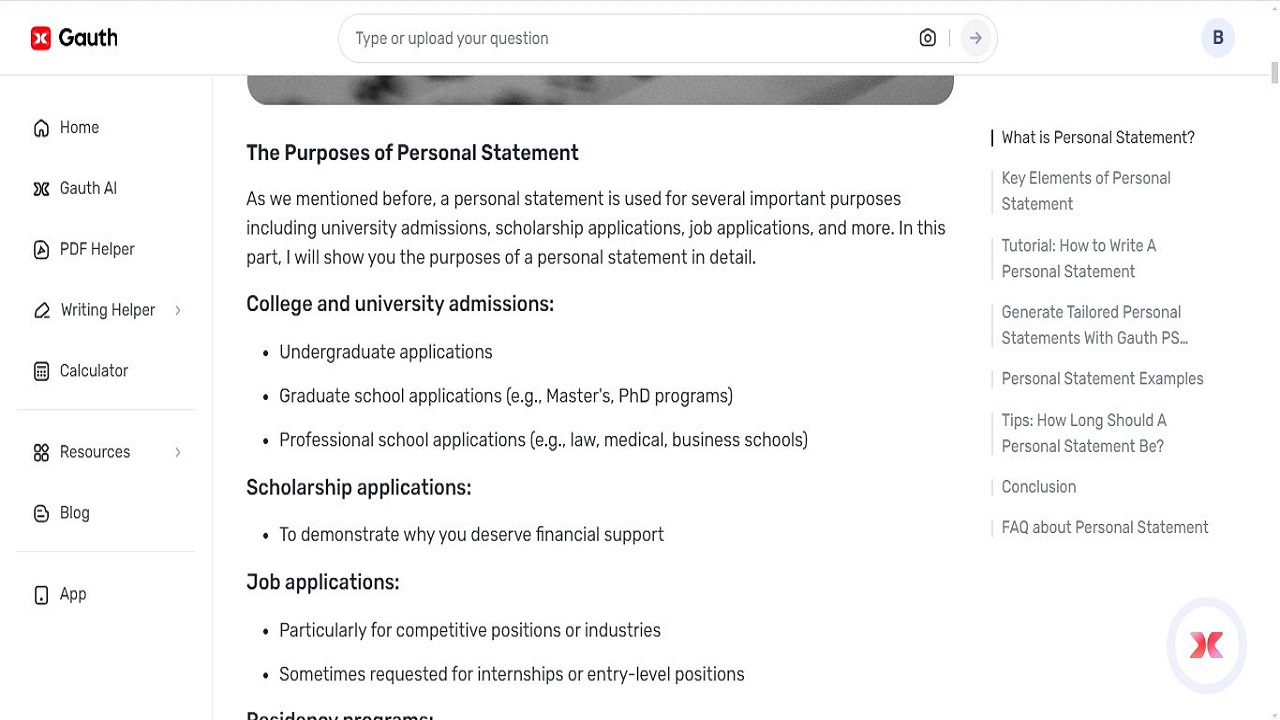The image size is (1280, 720).
Task: Click the App icon in the sidebar
Action: (x=72, y=594)
